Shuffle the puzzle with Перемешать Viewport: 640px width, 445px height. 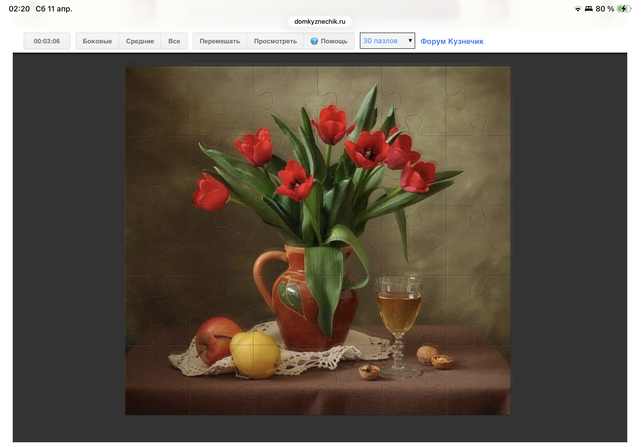pos(219,42)
